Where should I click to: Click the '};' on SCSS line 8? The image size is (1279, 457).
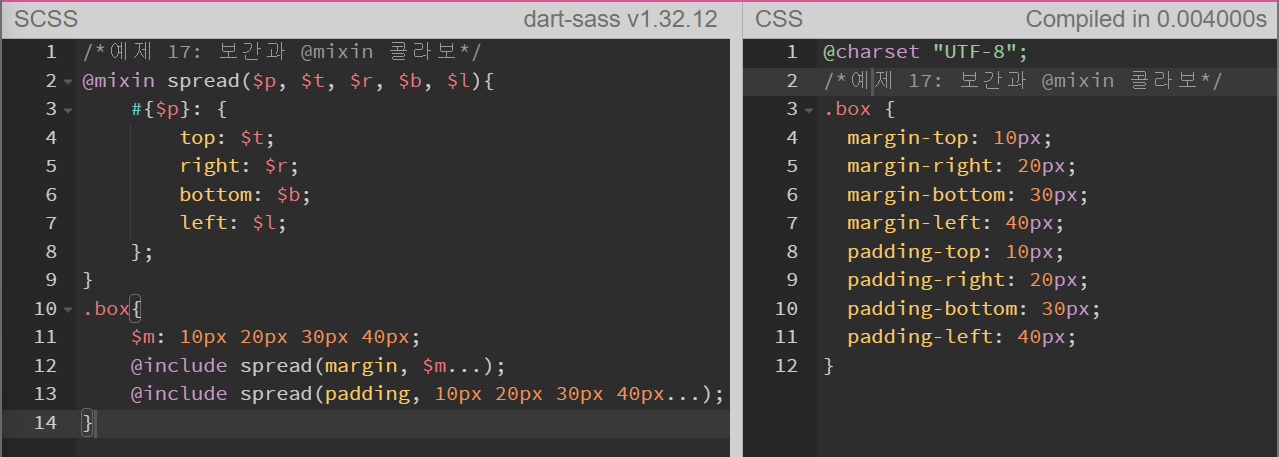(142, 252)
